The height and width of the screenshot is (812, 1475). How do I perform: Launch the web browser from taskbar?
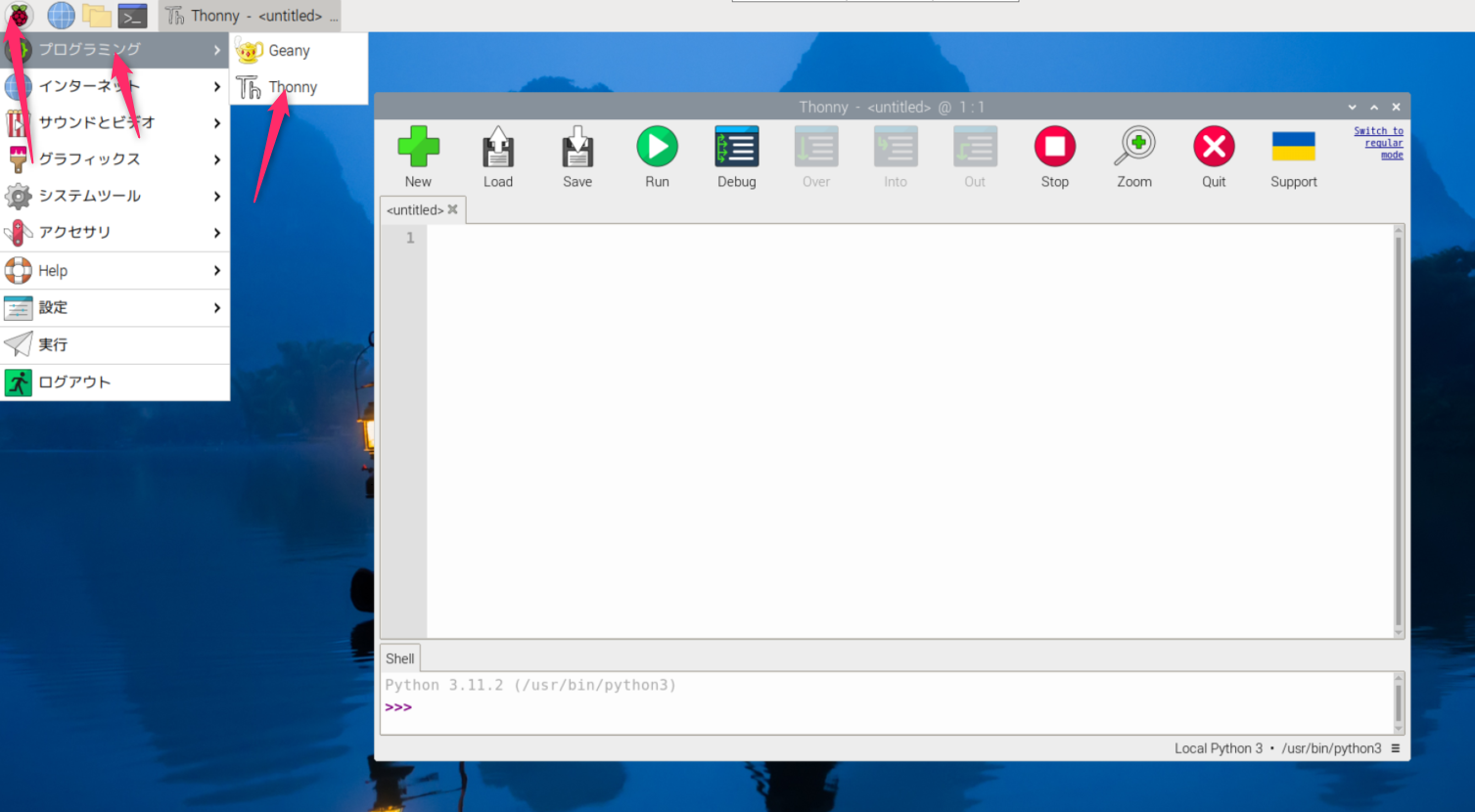(61, 15)
